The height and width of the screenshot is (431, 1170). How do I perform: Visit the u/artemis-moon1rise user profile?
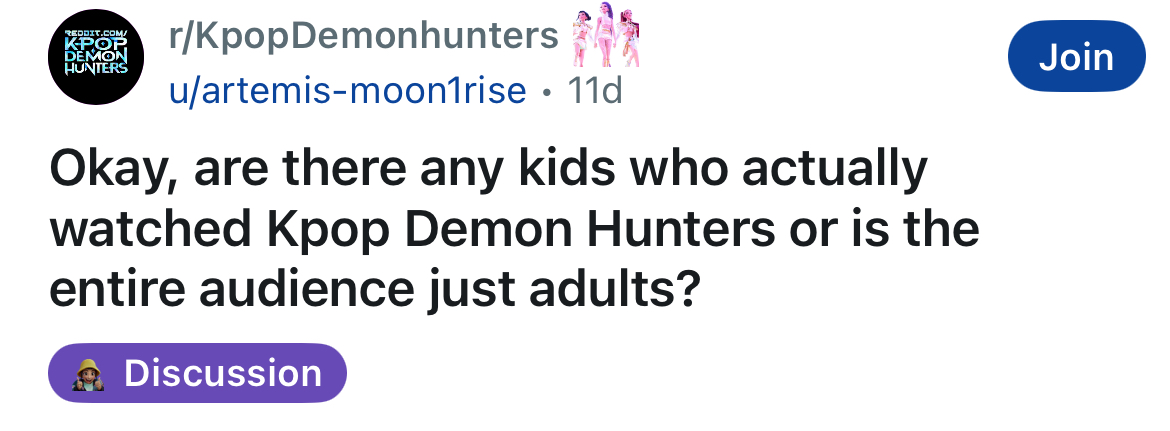click(348, 91)
